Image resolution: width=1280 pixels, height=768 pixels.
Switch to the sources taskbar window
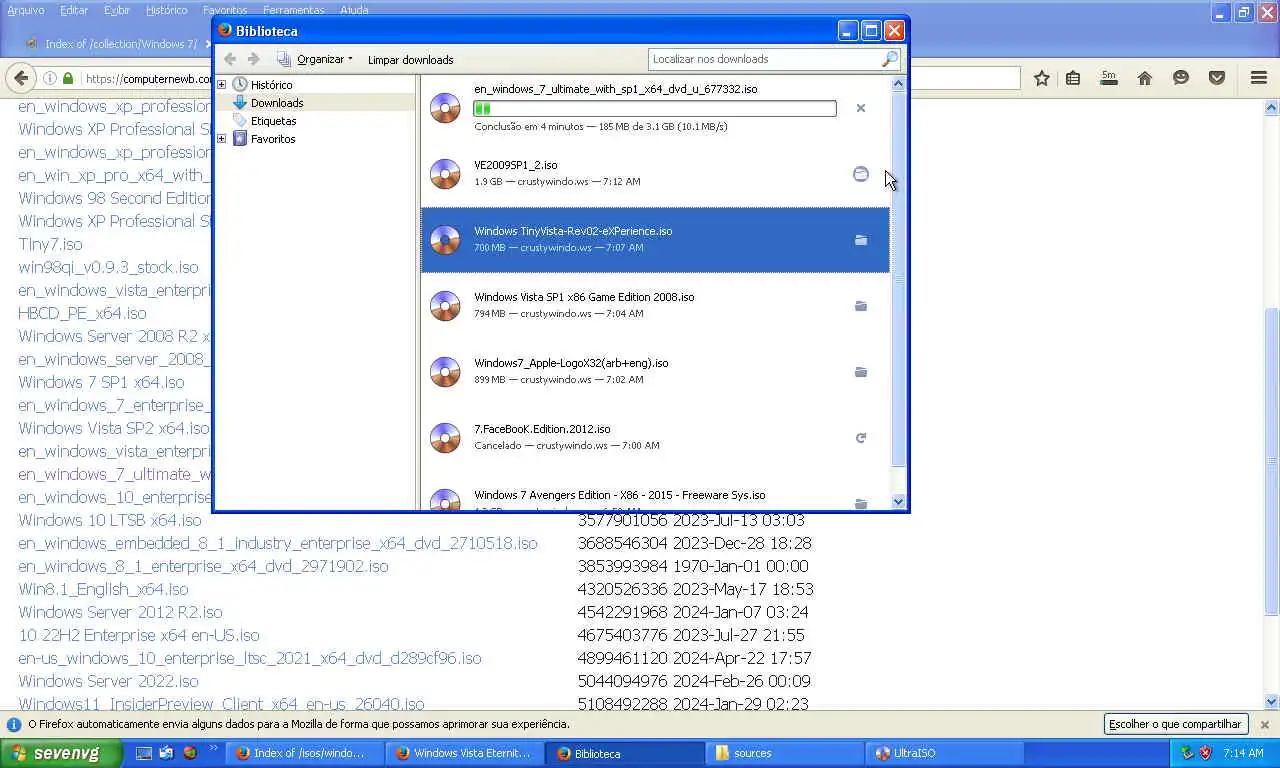tap(785, 753)
